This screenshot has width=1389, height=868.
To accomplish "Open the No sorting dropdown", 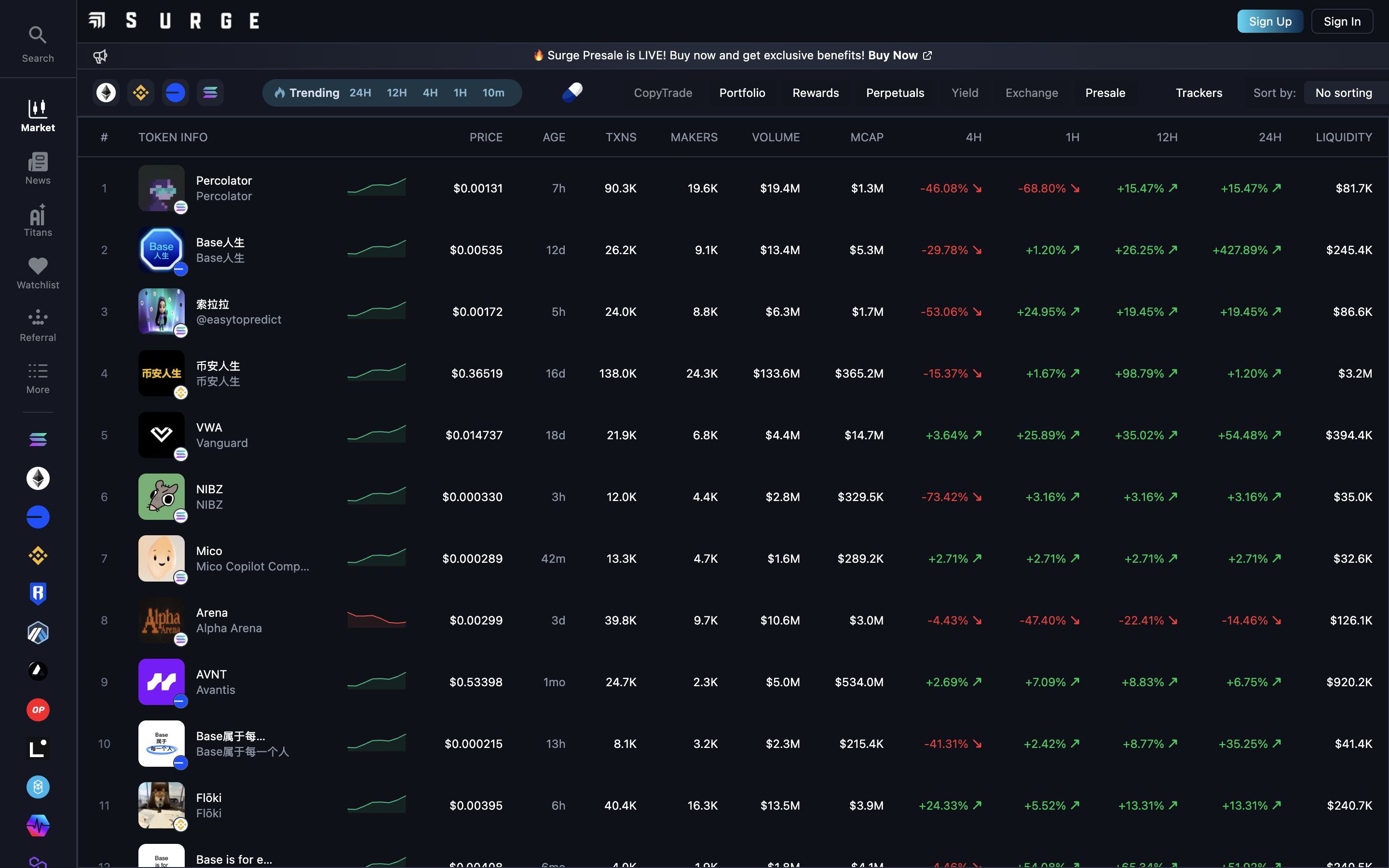I will tap(1344, 93).
